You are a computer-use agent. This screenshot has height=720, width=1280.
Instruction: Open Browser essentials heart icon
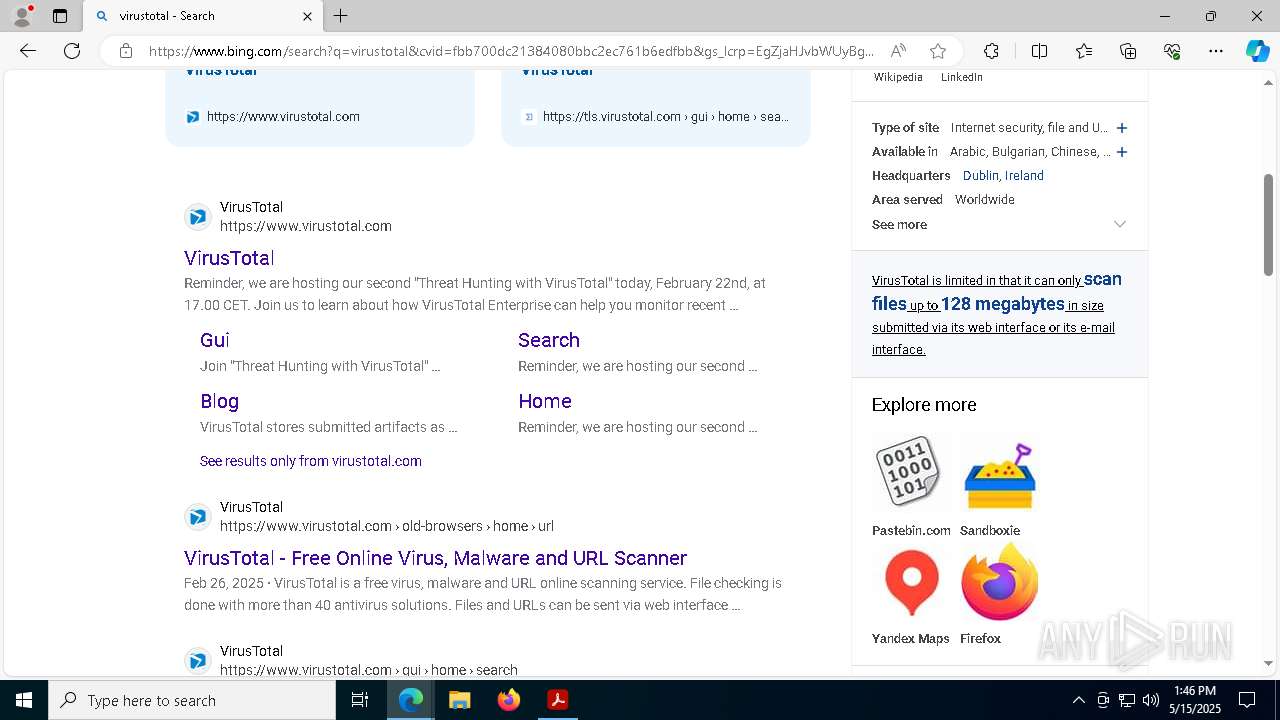point(1172,51)
